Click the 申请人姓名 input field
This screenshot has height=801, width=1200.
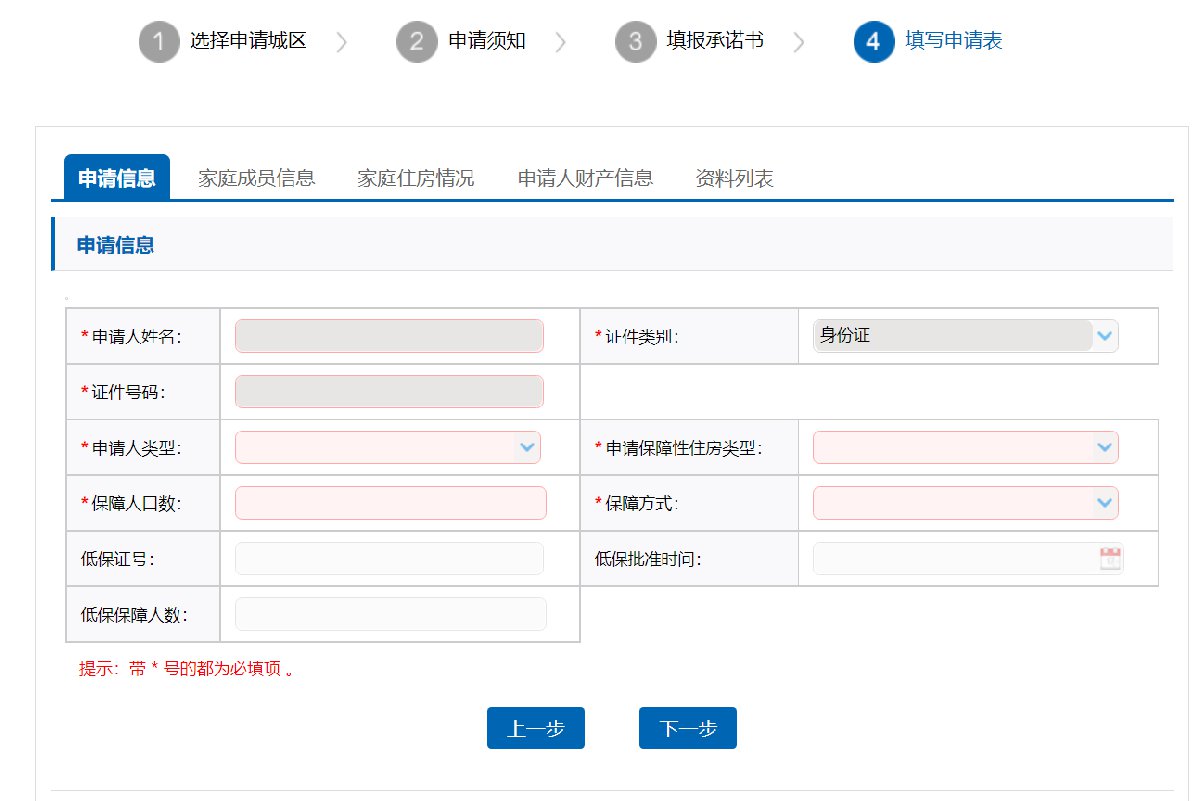tap(389, 336)
